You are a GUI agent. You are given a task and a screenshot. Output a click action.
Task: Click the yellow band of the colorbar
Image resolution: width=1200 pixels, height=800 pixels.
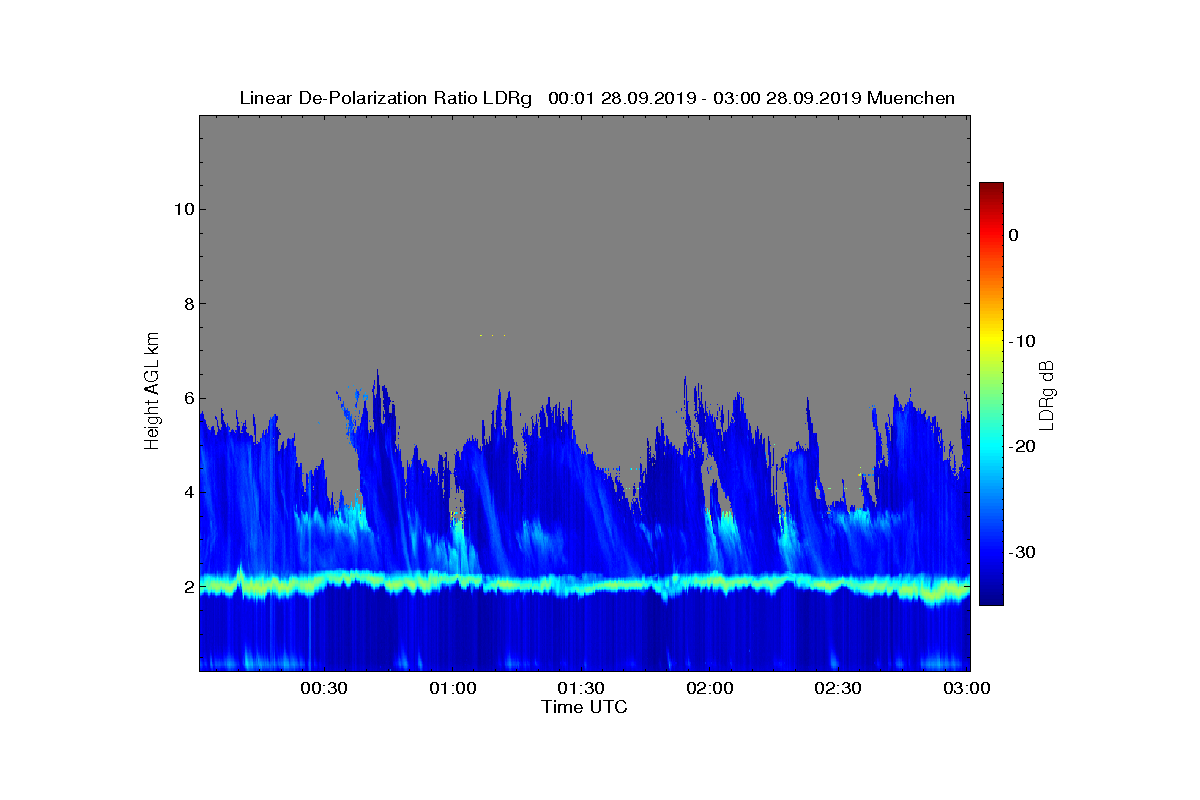[991, 341]
